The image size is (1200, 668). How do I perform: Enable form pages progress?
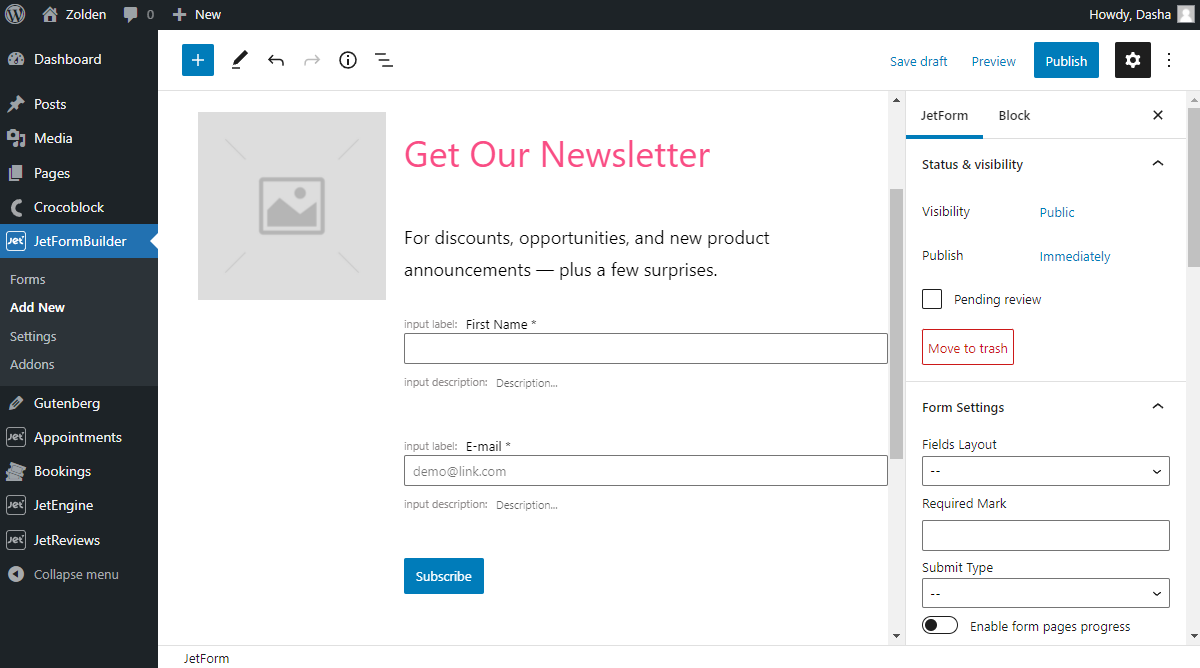(939, 624)
